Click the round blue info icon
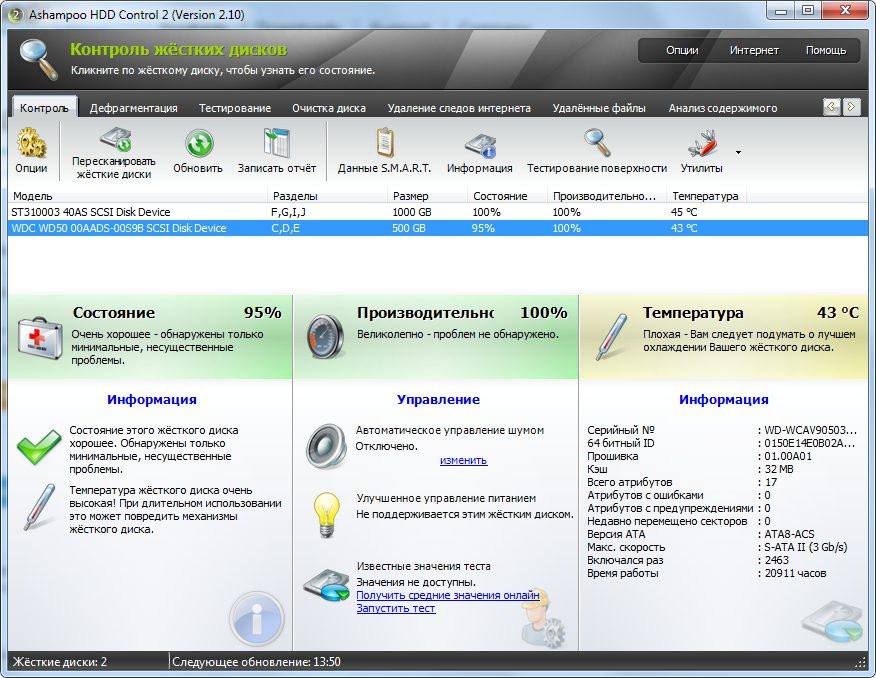This screenshot has width=876, height=678. coord(257,619)
